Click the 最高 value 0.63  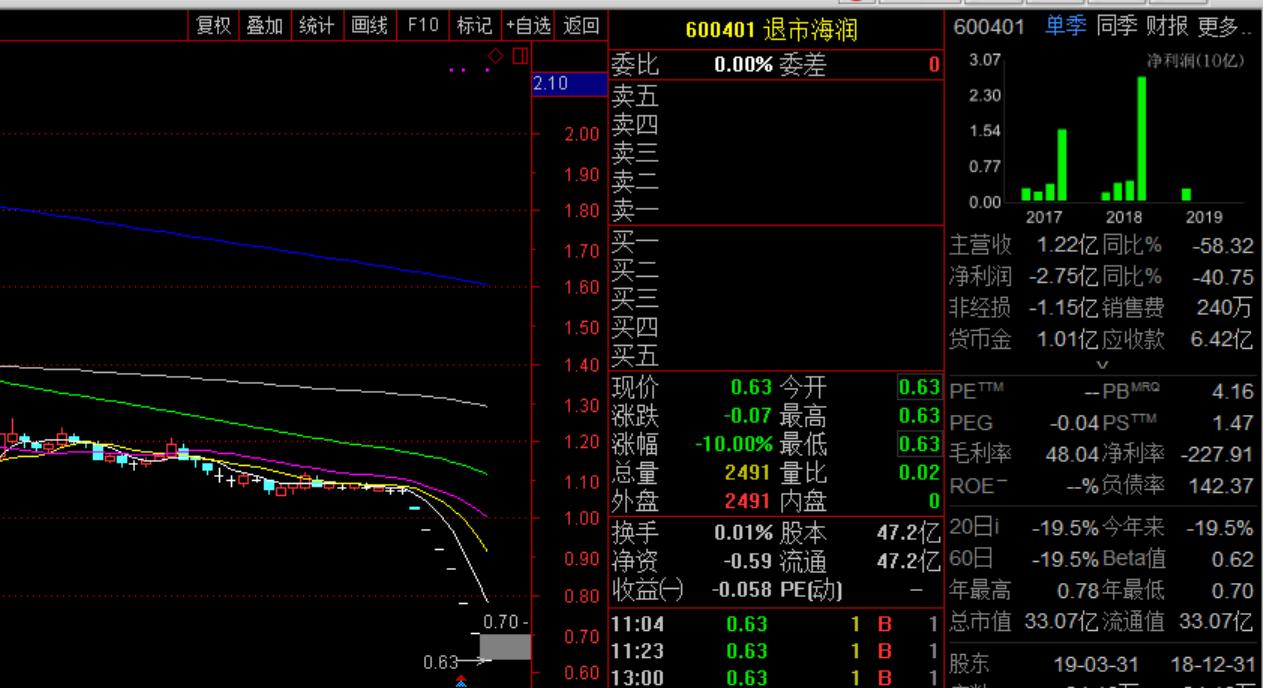coord(920,415)
